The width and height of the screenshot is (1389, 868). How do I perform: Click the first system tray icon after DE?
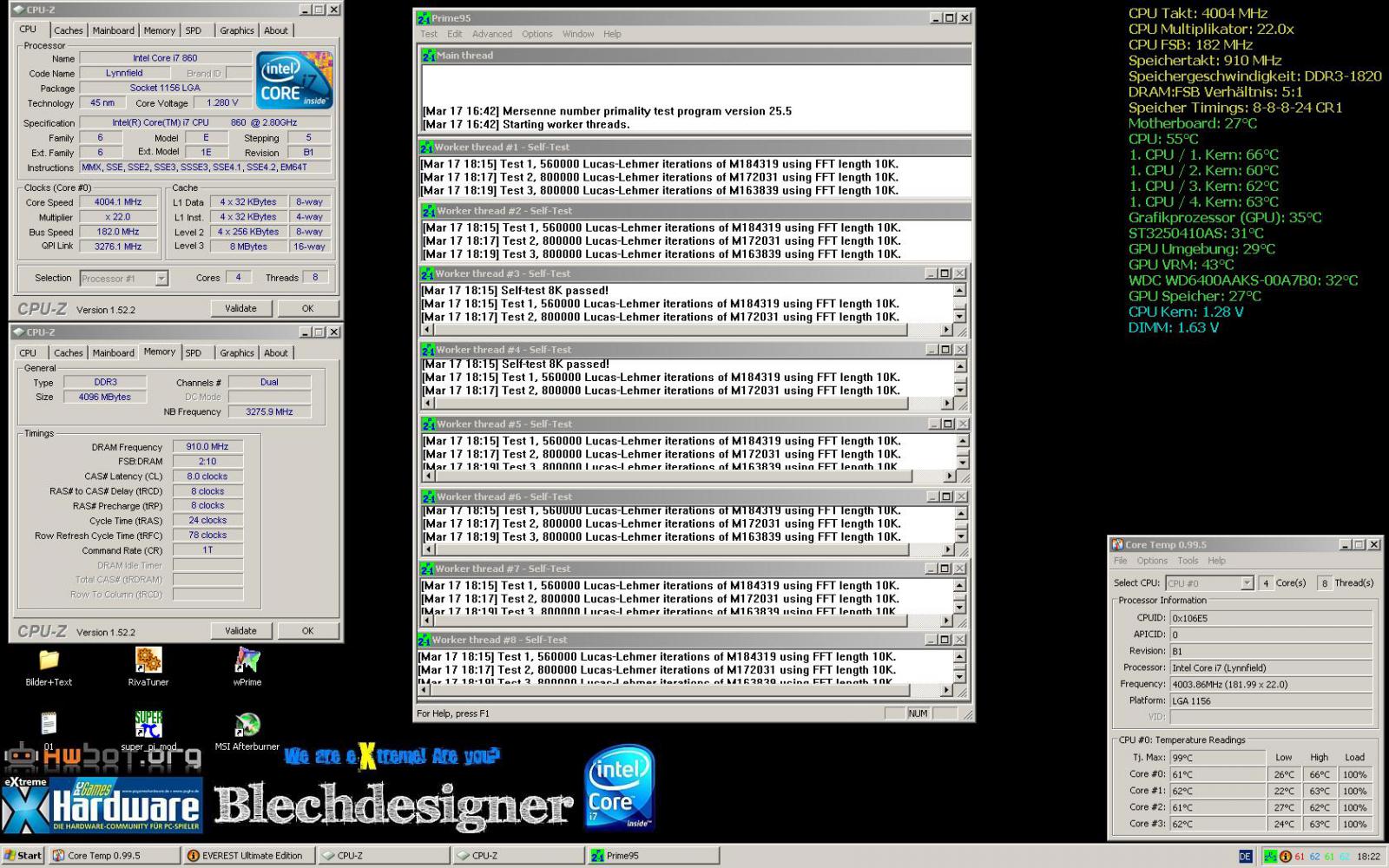pyautogui.click(x=1271, y=856)
